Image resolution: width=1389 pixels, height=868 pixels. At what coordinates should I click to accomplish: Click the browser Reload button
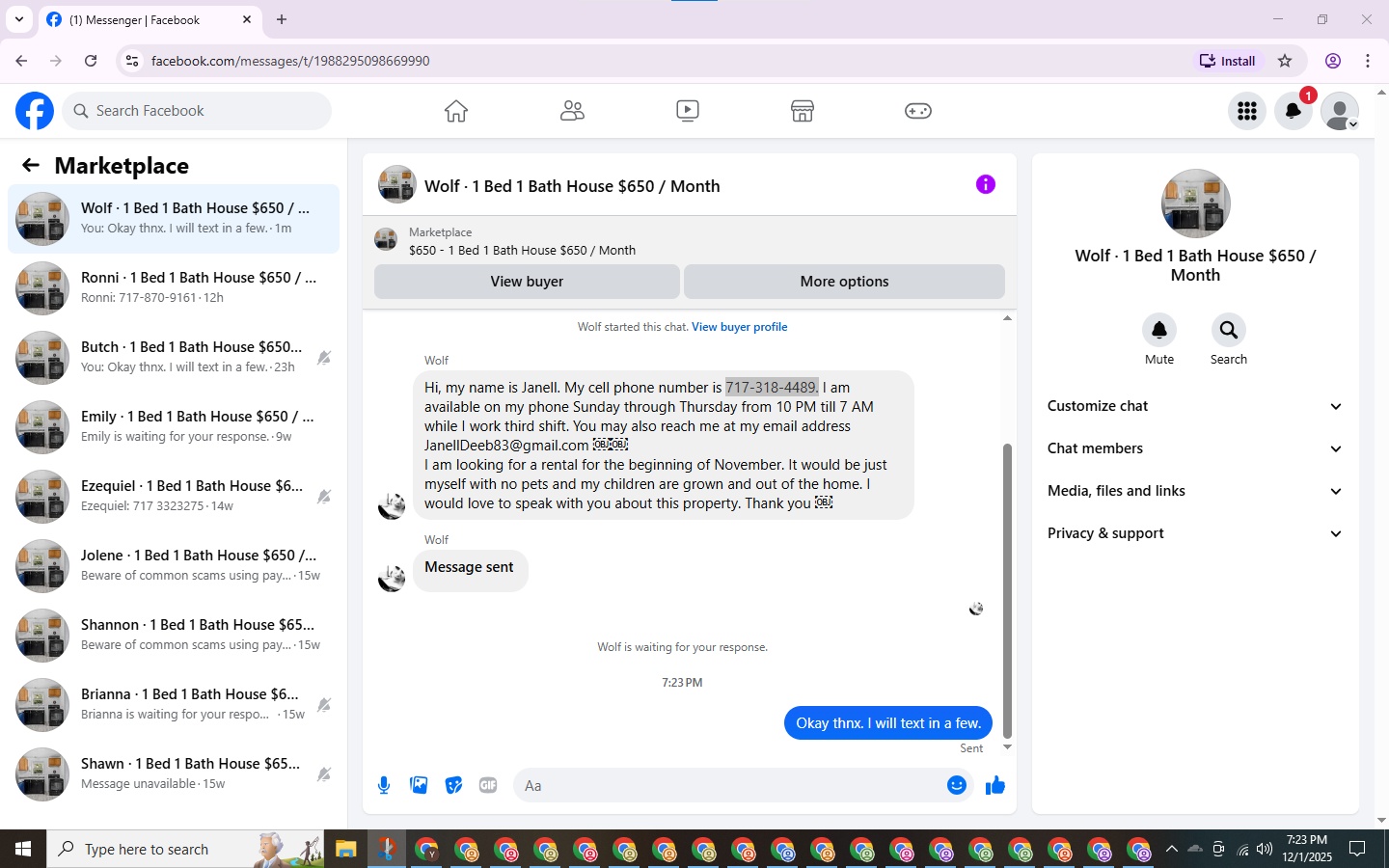[91, 61]
